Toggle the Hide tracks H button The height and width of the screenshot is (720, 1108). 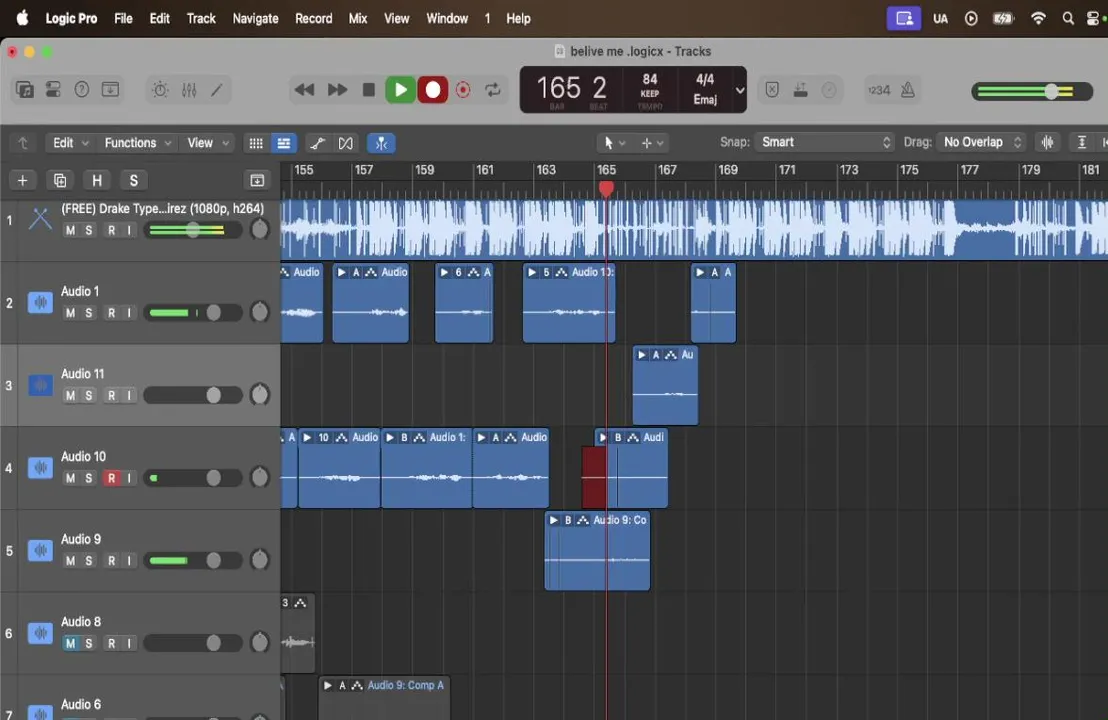[97, 181]
